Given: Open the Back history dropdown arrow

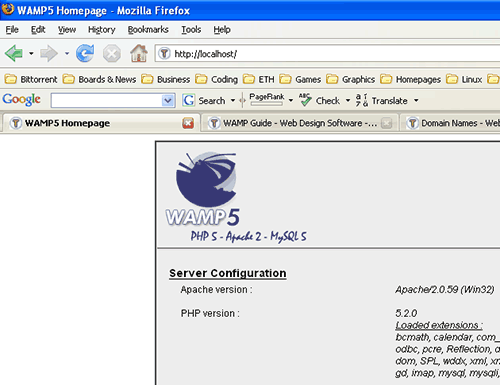Looking at the screenshot, I should coord(31,53).
